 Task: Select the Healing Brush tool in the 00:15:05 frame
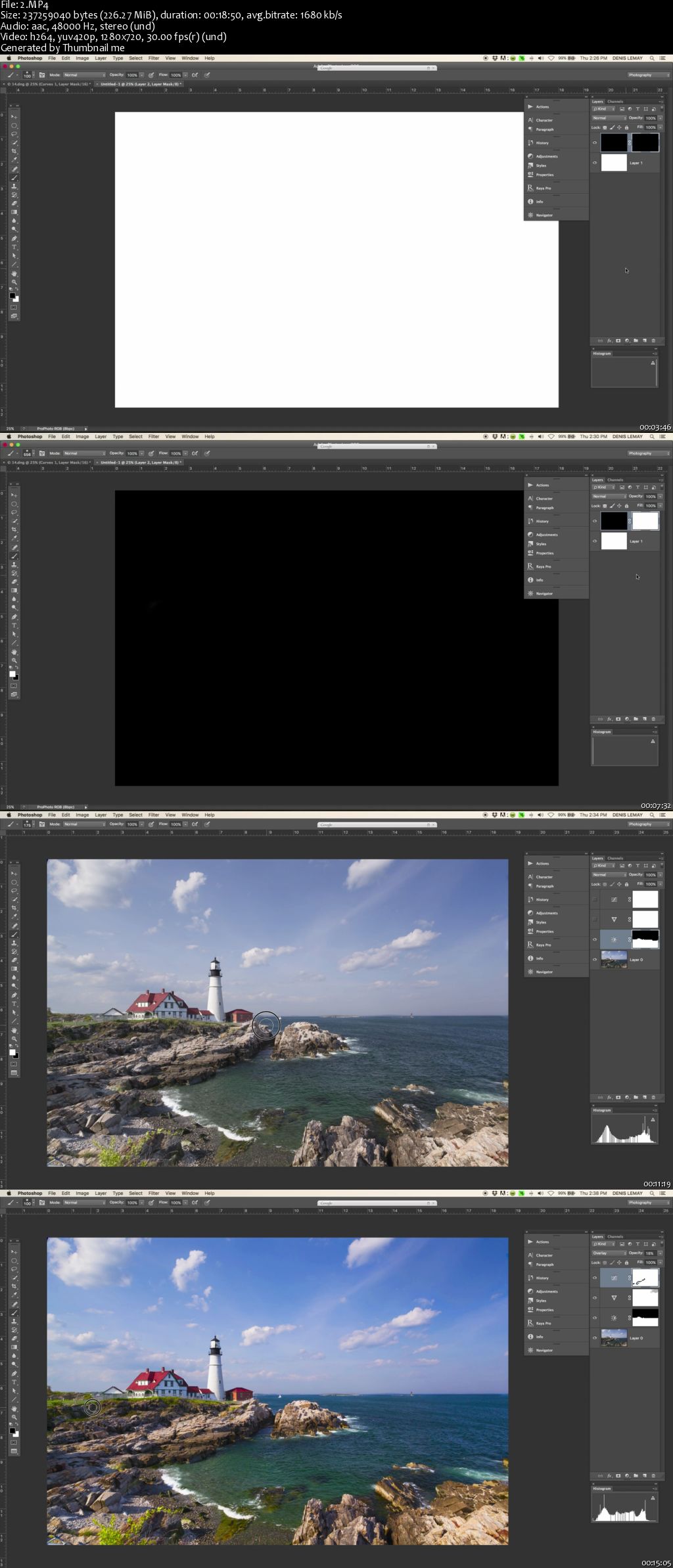14,1304
